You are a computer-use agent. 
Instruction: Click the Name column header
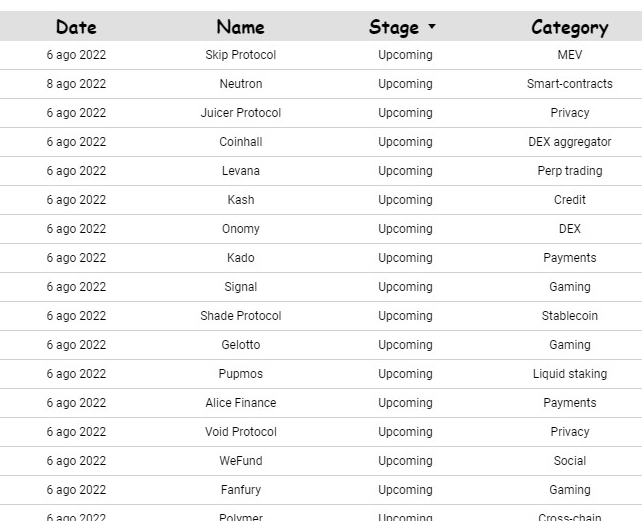(240, 27)
